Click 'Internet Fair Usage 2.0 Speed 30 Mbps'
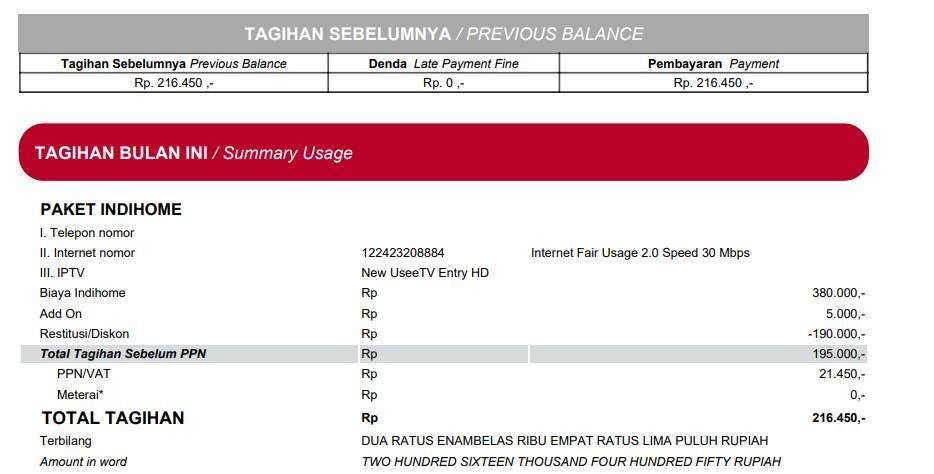 [640, 253]
